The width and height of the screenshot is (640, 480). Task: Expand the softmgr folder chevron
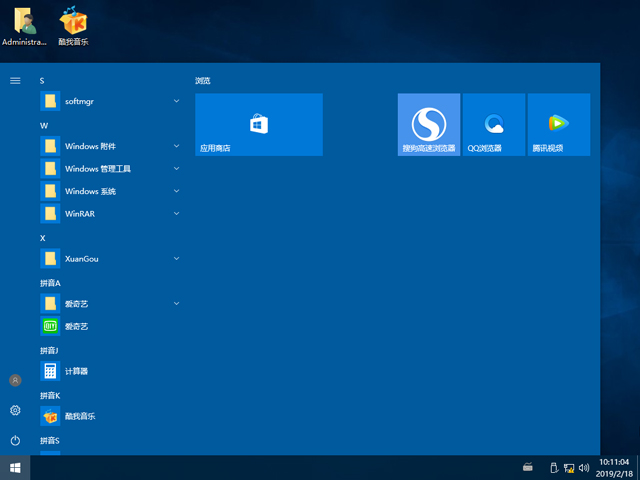[x=176, y=101]
